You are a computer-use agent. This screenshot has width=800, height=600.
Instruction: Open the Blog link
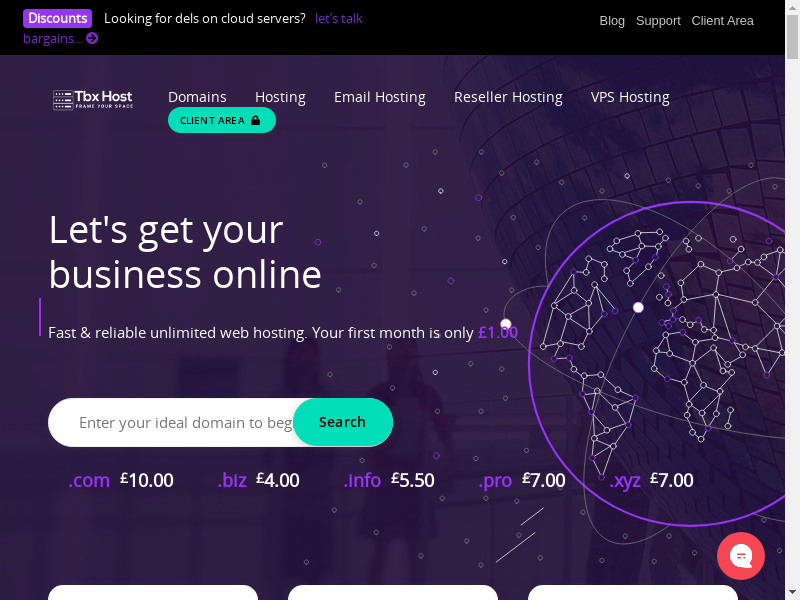pyautogui.click(x=612, y=21)
